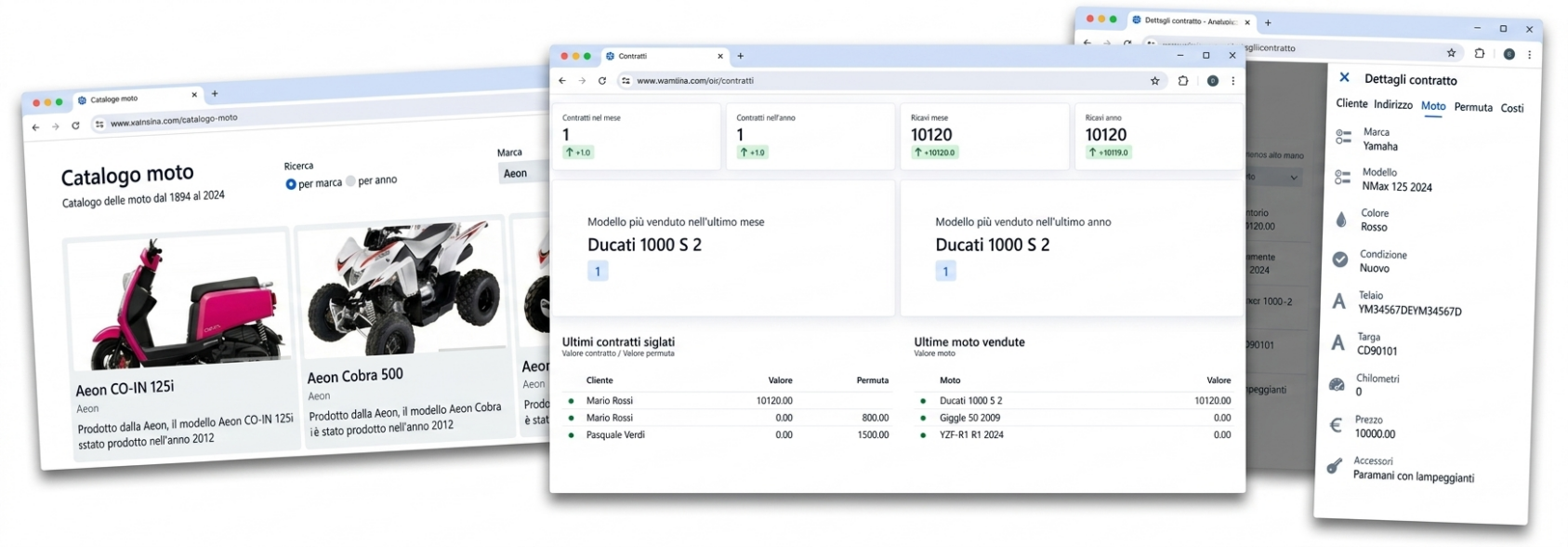Image resolution: width=1568 pixels, height=547 pixels.
Task: Select the Giggle 50 2009 row
Action: point(1074,418)
